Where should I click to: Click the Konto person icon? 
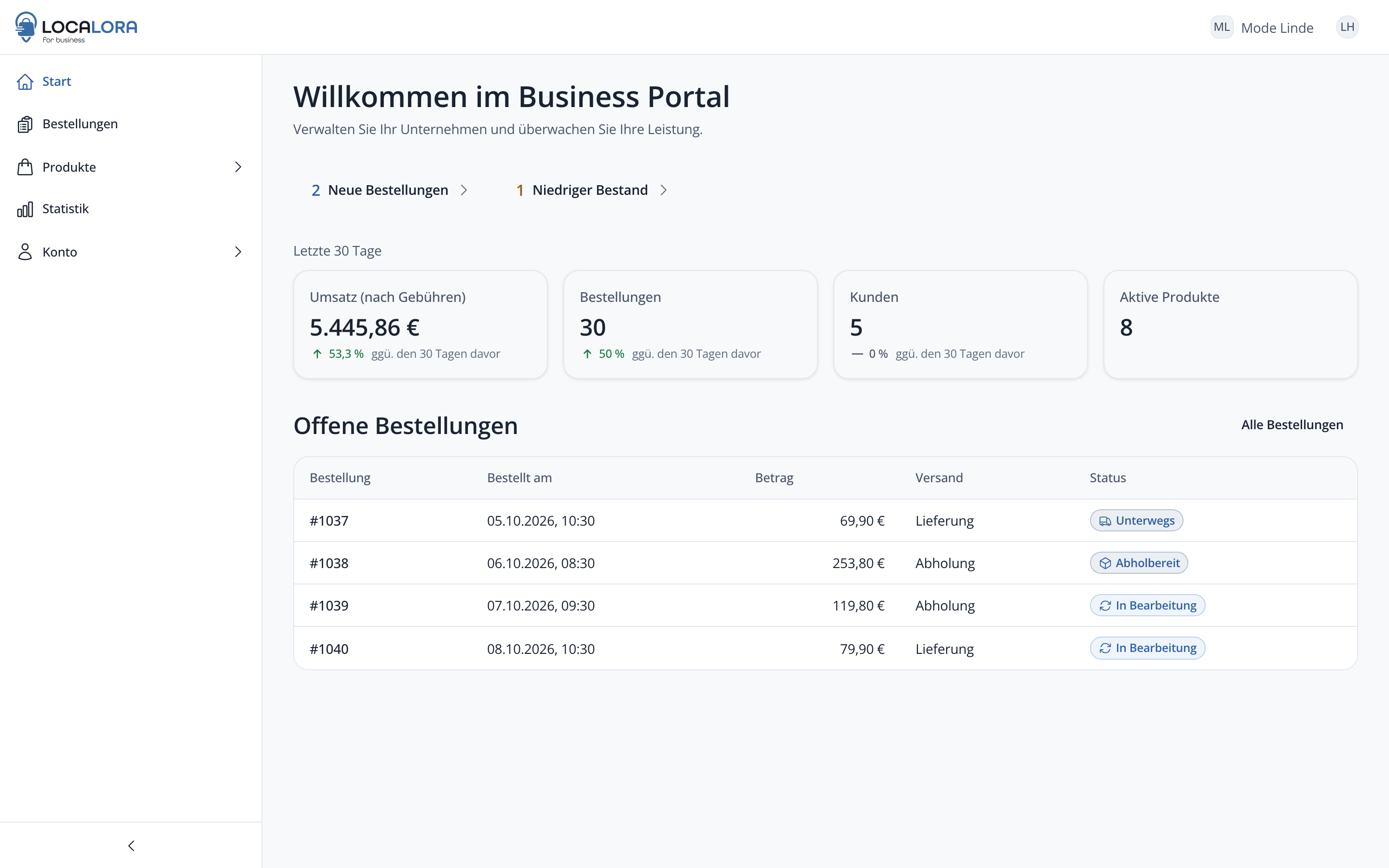[x=25, y=251]
